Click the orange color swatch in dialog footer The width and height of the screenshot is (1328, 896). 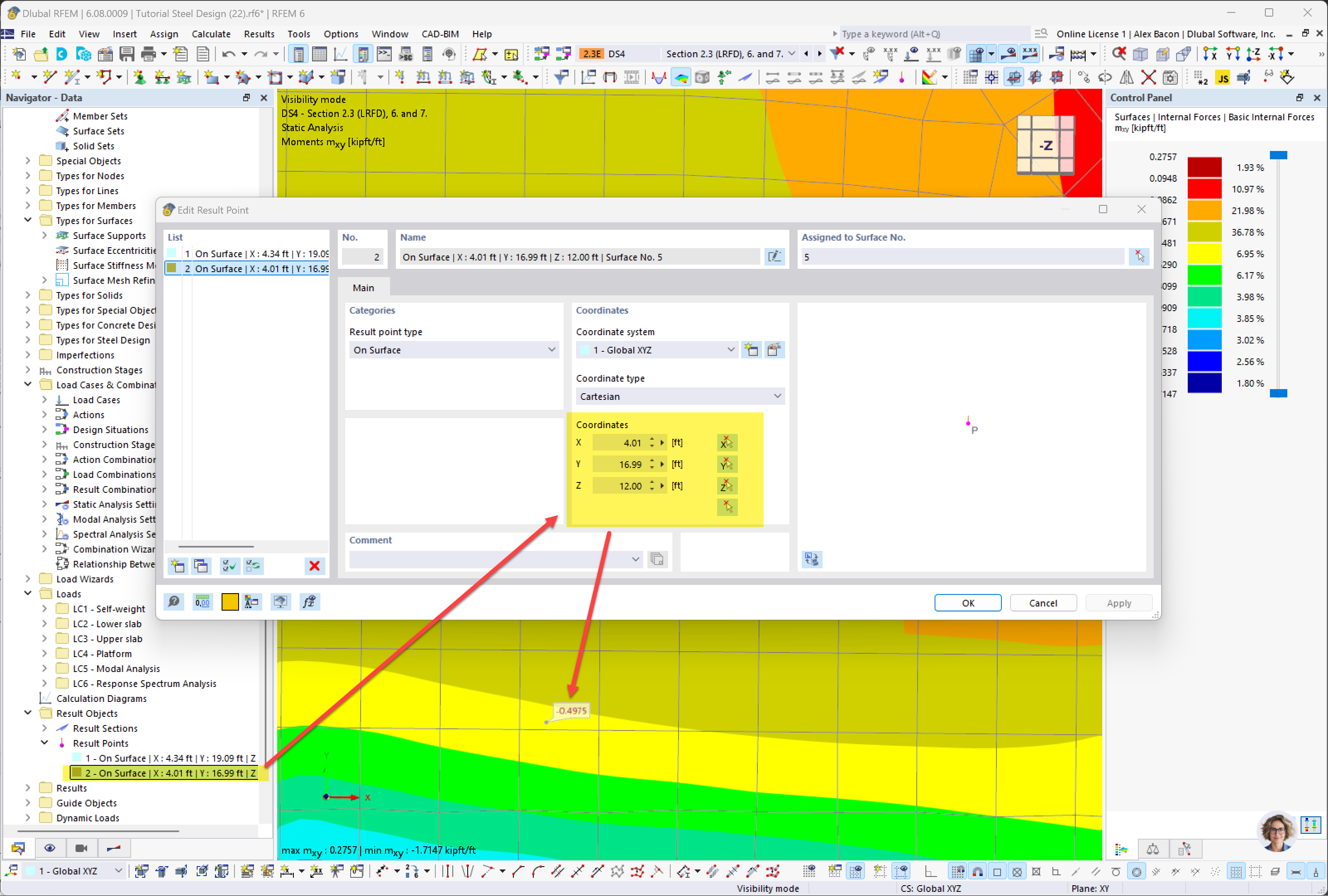230,602
